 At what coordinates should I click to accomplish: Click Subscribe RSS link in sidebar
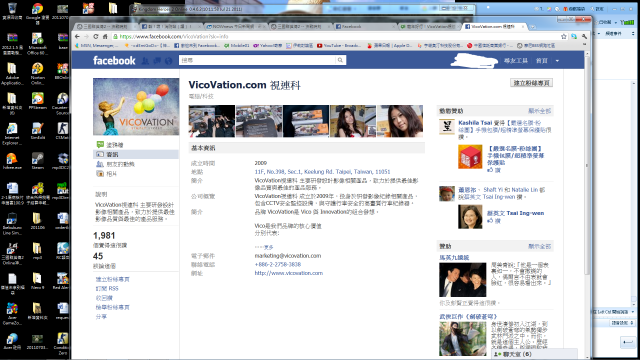[107, 289]
